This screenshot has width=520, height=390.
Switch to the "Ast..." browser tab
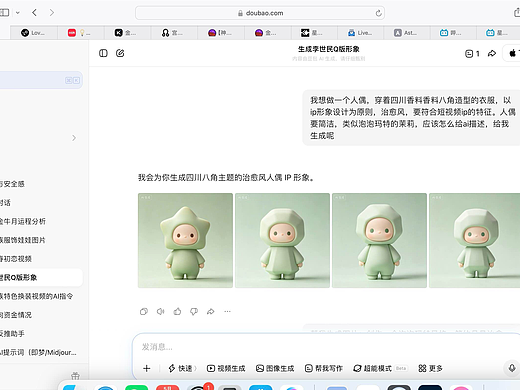(x=406, y=33)
